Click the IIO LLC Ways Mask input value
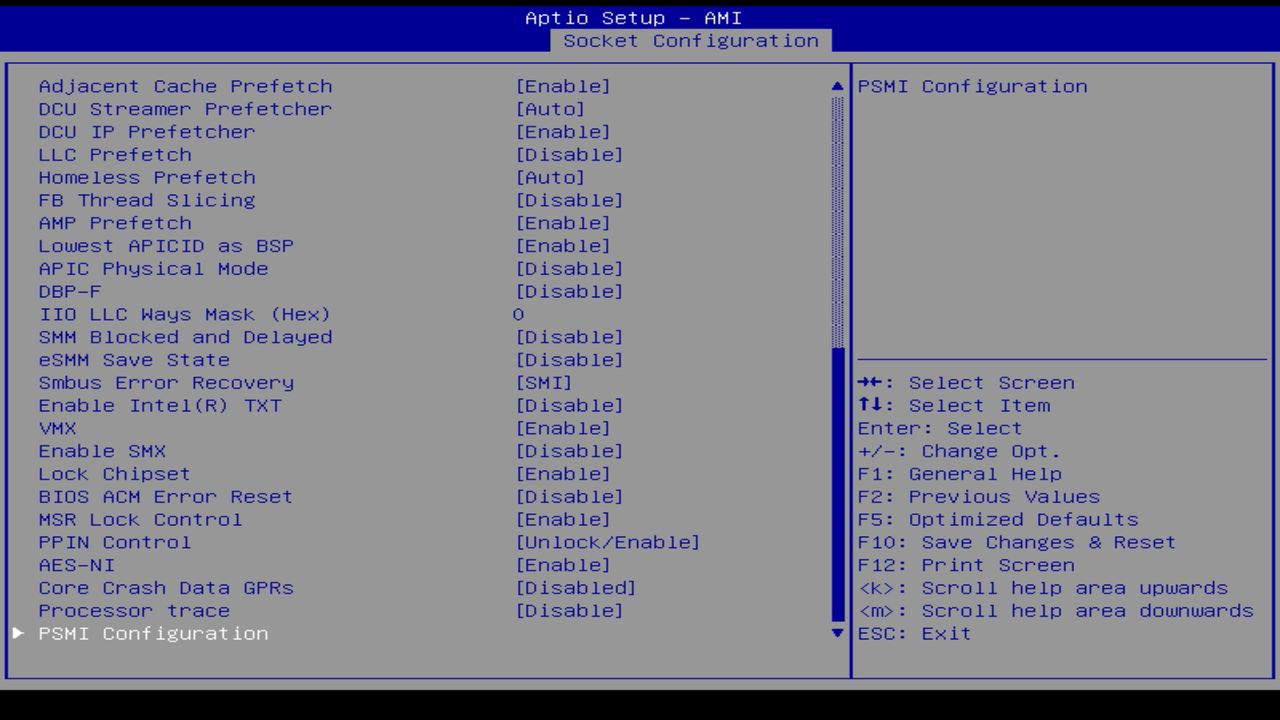Image resolution: width=1280 pixels, height=720 pixels. 518,314
